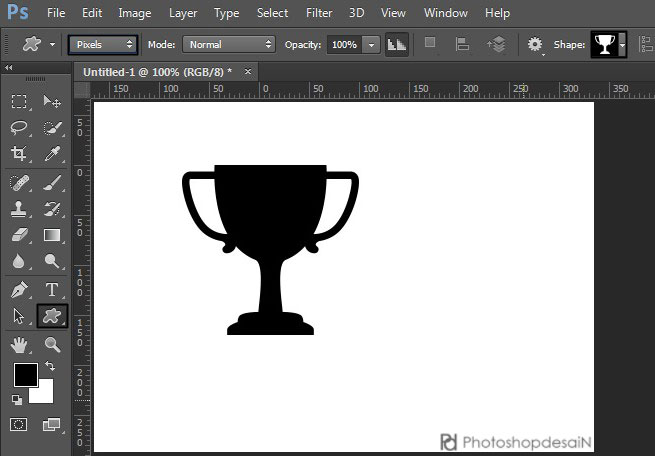The image size is (655, 456).
Task: Expand the custom Shape picker dropdown
Action: 623,45
